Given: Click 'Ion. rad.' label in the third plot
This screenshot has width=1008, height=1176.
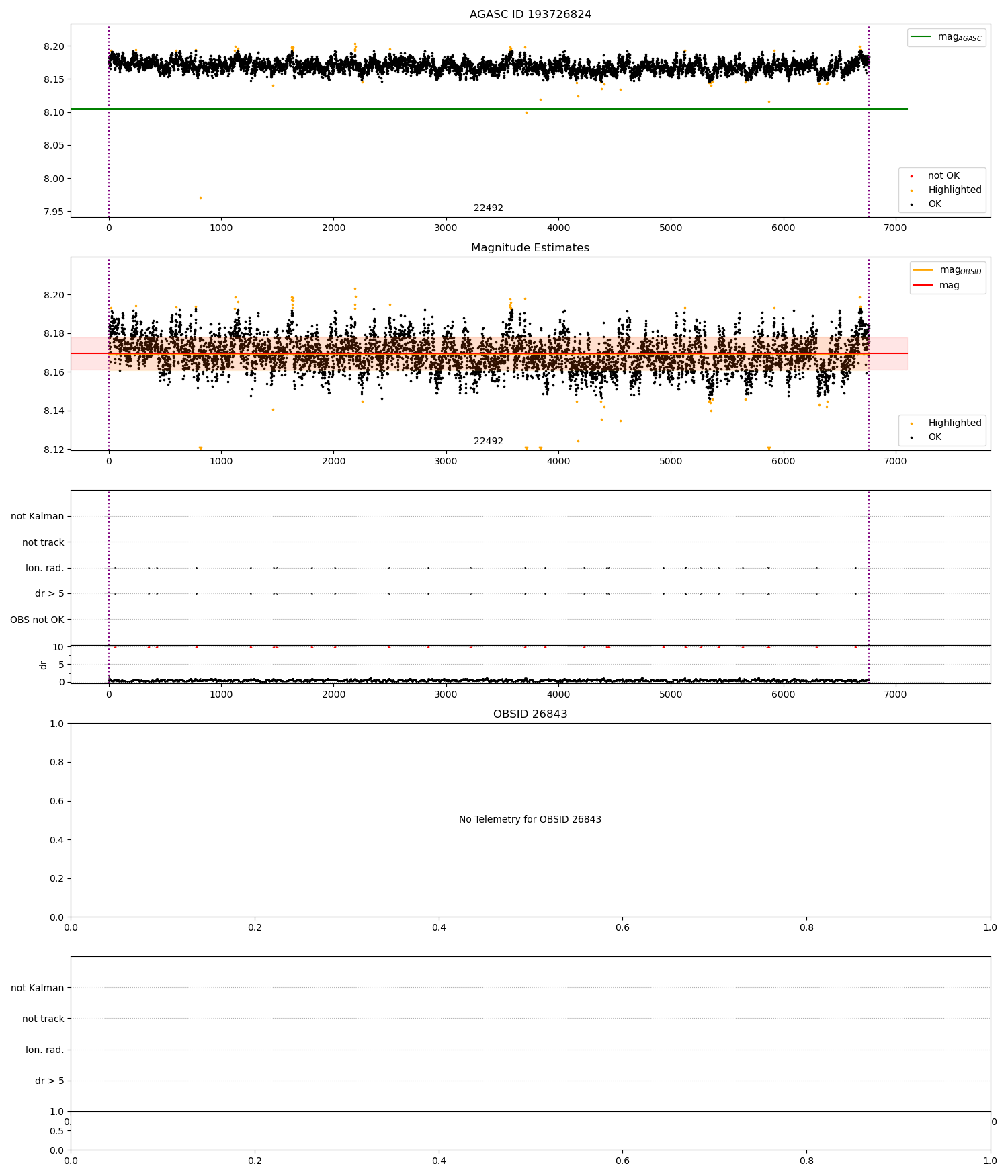Looking at the screenshot, I should tap(45, 568).
